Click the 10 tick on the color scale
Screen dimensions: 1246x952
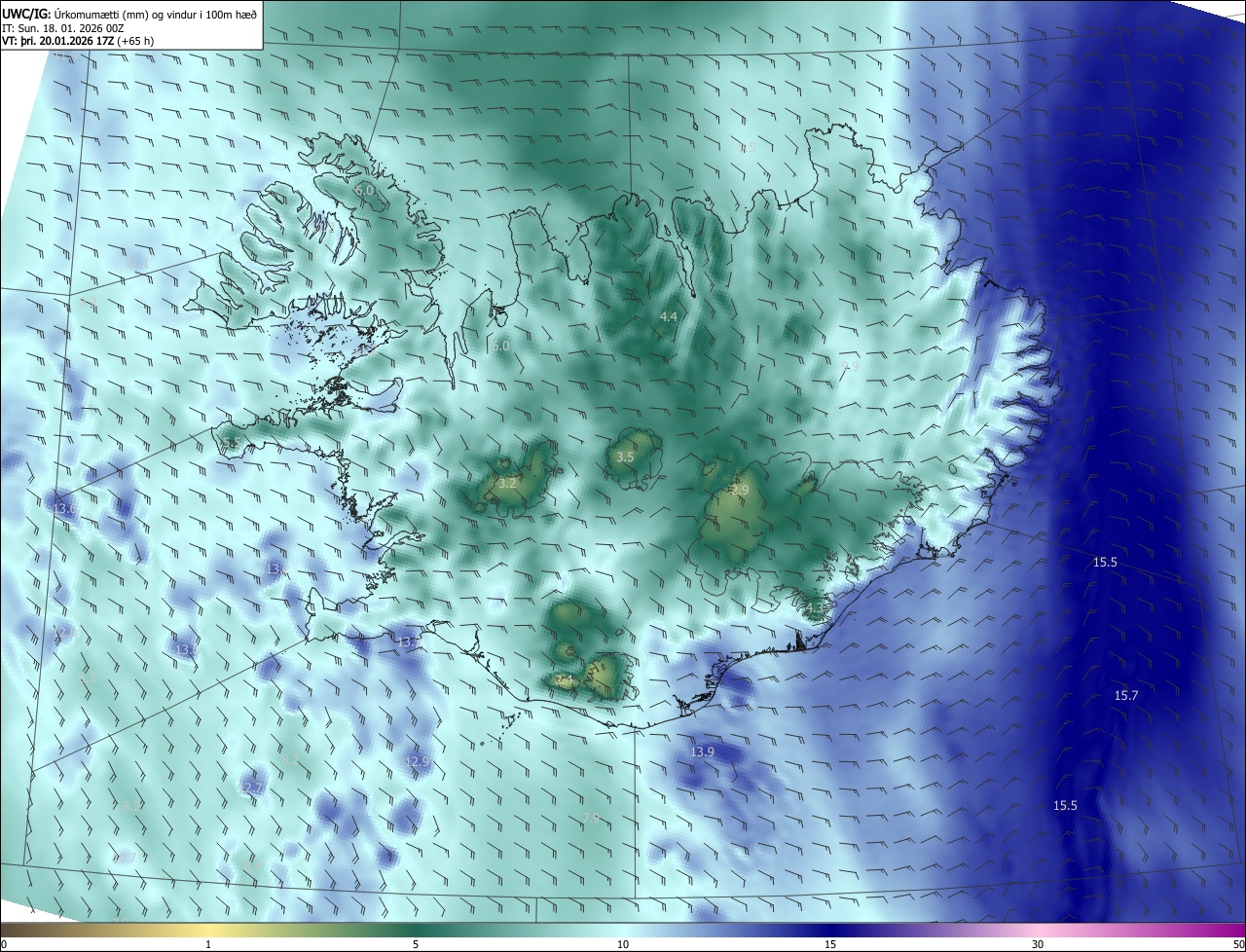tap(623, 944)
